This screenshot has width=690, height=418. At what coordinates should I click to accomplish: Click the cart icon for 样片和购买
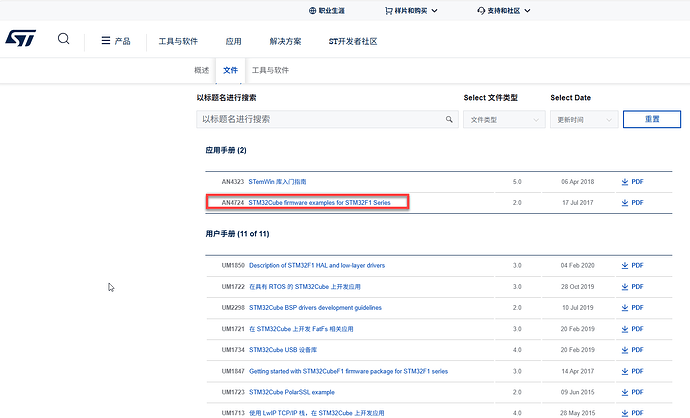(x=389, y=11)
